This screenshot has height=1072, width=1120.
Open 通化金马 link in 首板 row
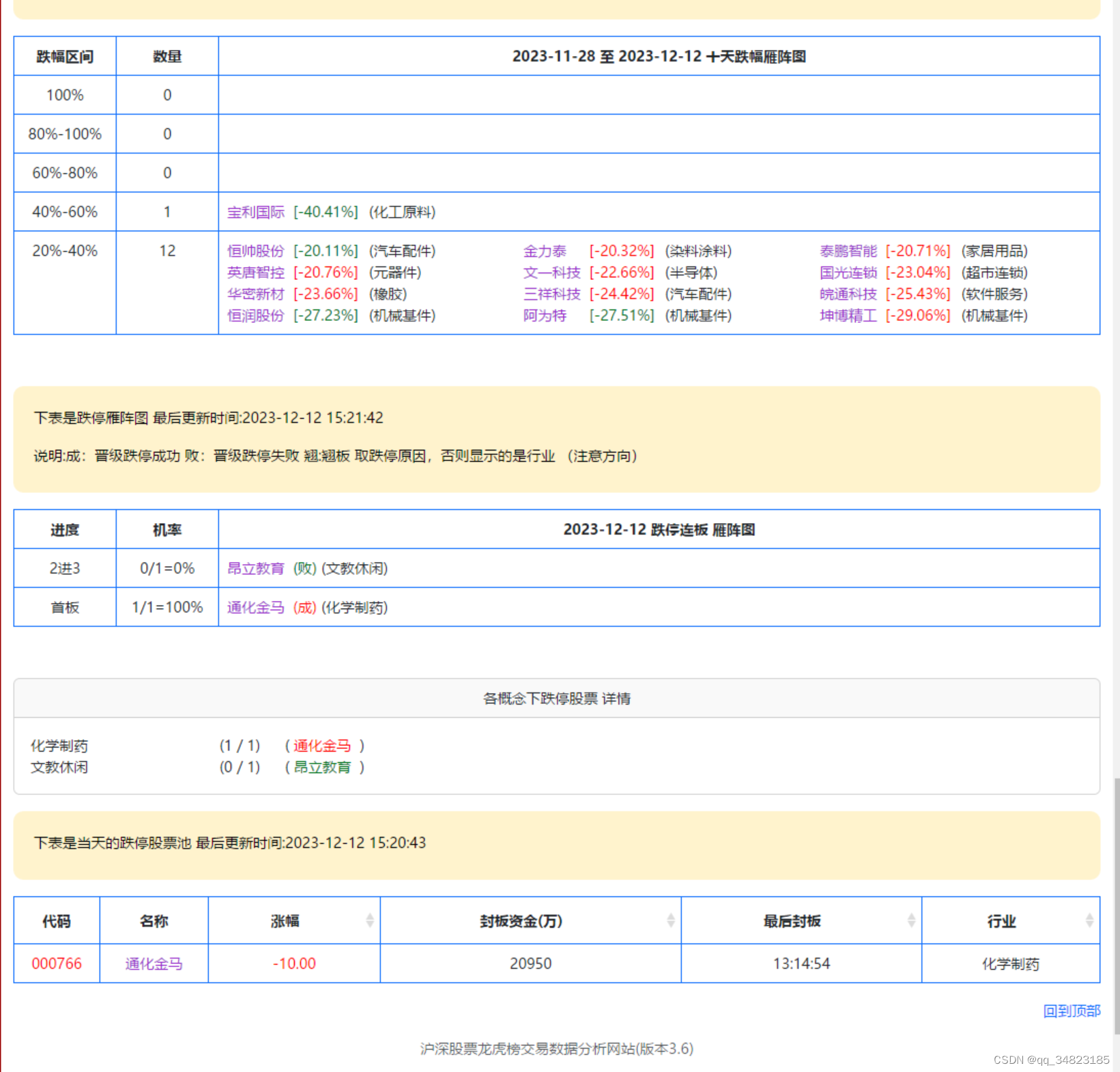255,608
